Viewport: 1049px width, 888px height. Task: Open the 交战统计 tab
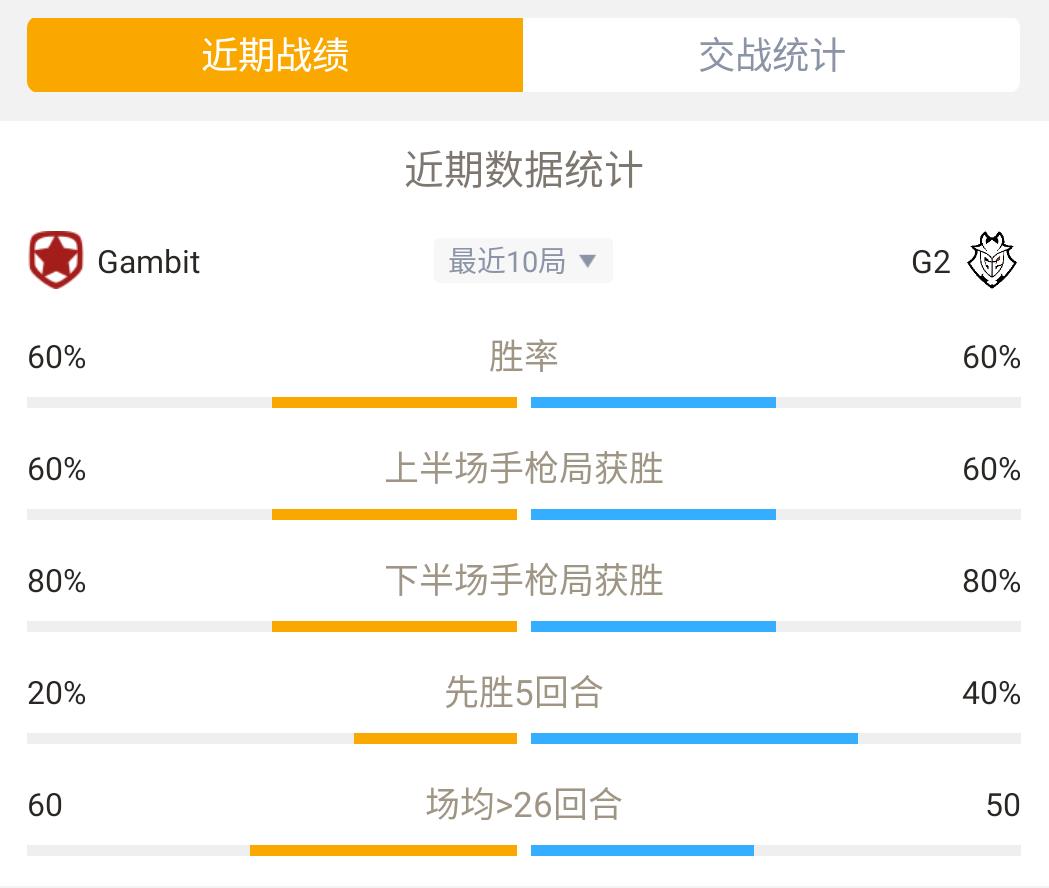coord(771,55)
